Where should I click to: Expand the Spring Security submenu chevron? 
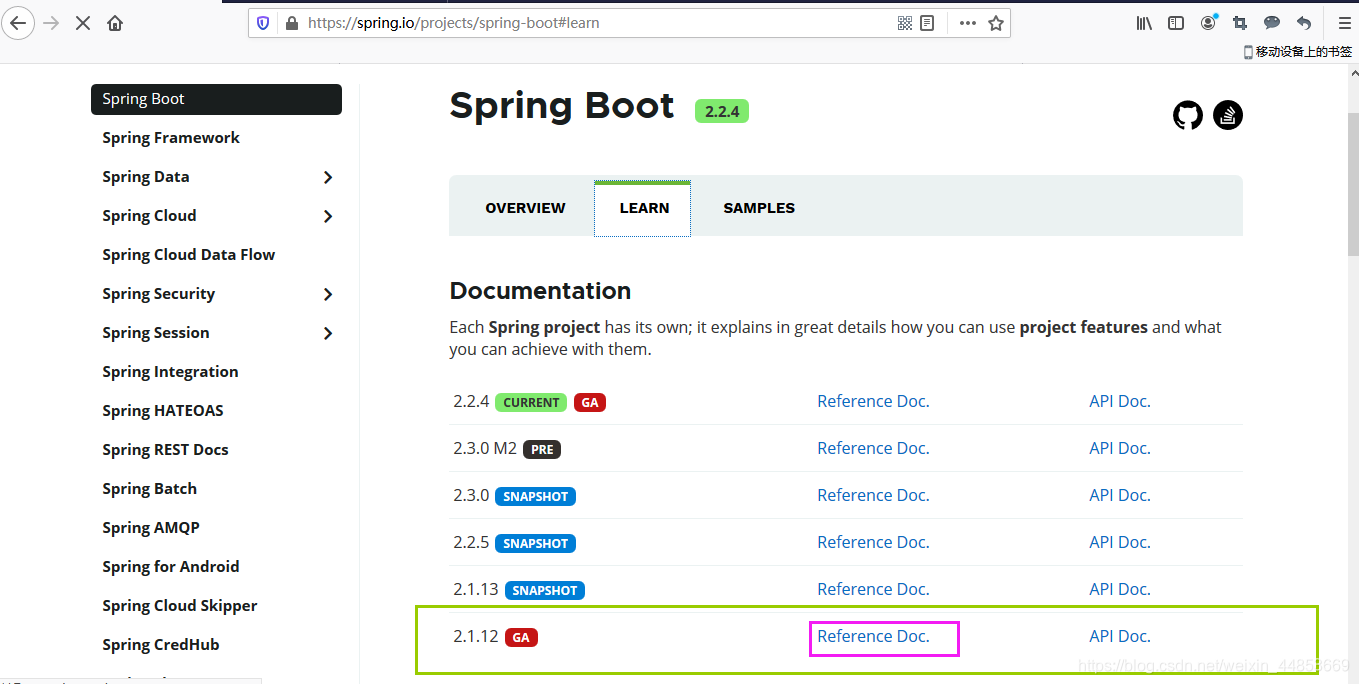(x=328, y=294)
